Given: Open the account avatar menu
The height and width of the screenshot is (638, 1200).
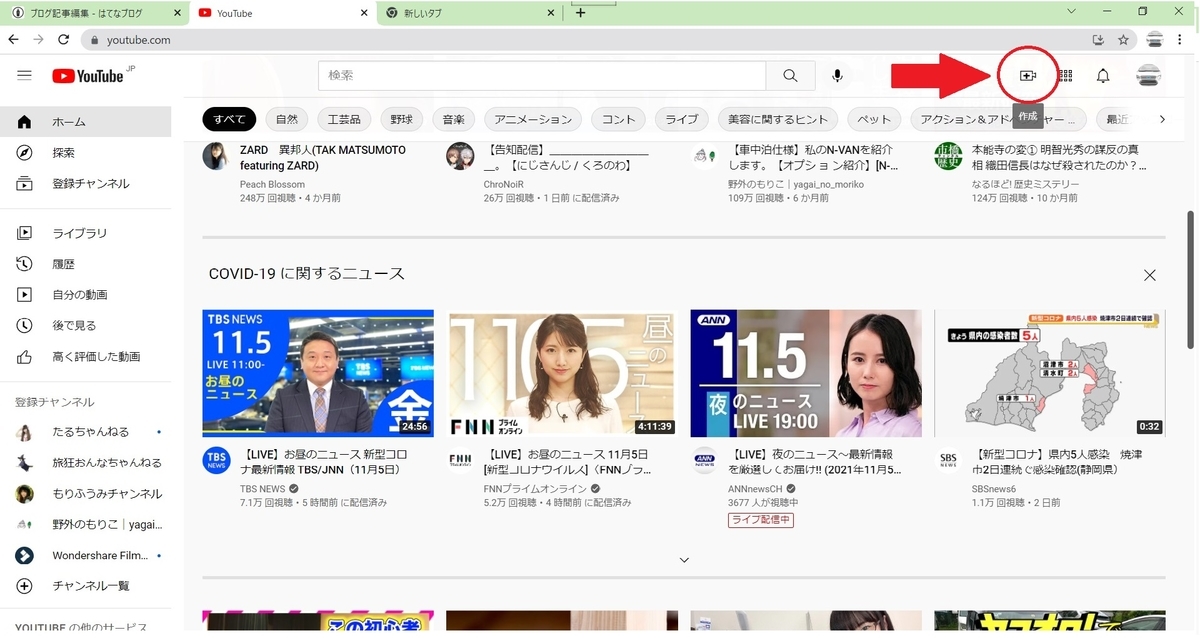Looking at the screenshot, I should tap(1149, 76).
